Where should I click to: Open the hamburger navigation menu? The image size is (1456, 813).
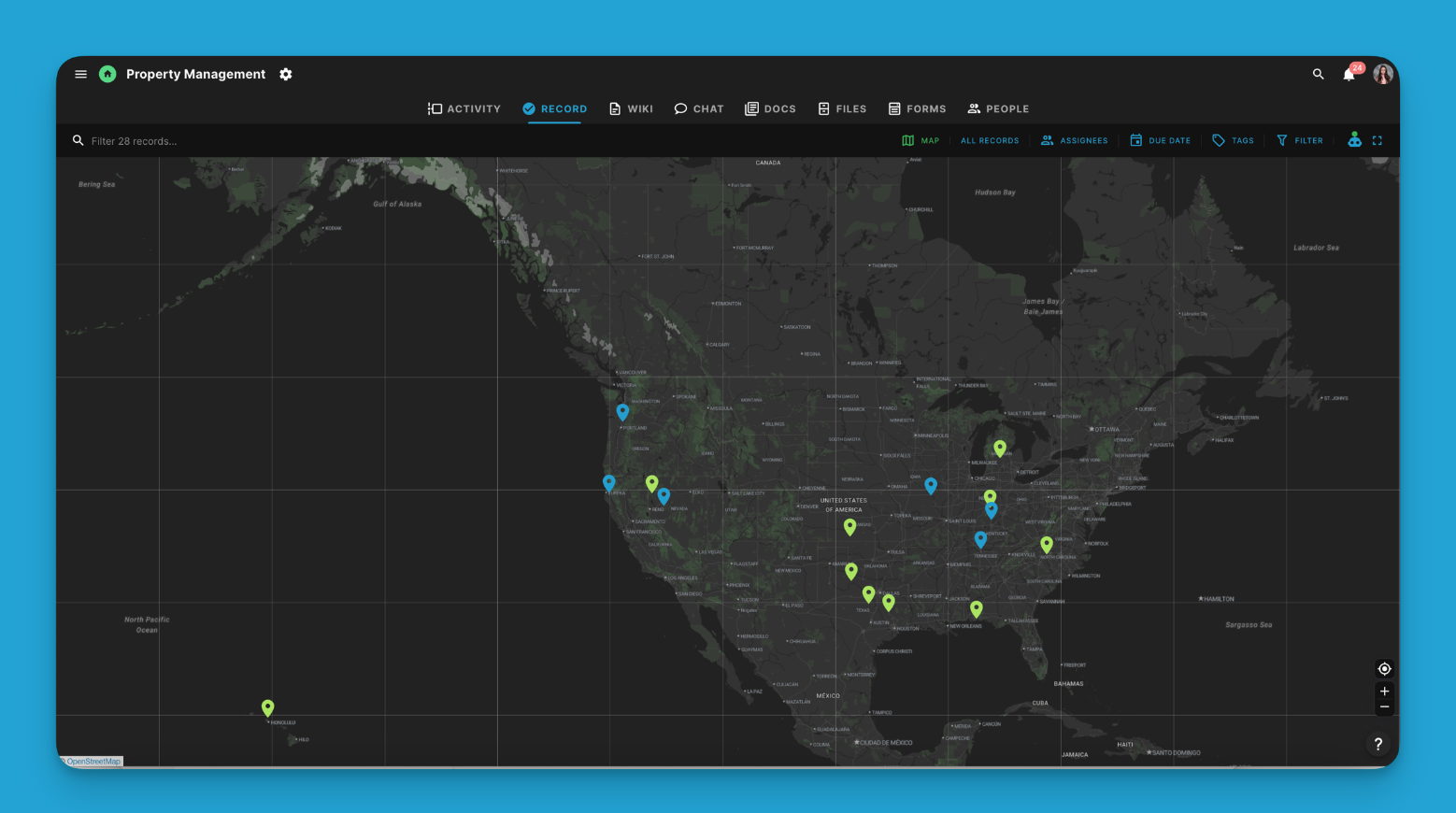coord(80,74)
